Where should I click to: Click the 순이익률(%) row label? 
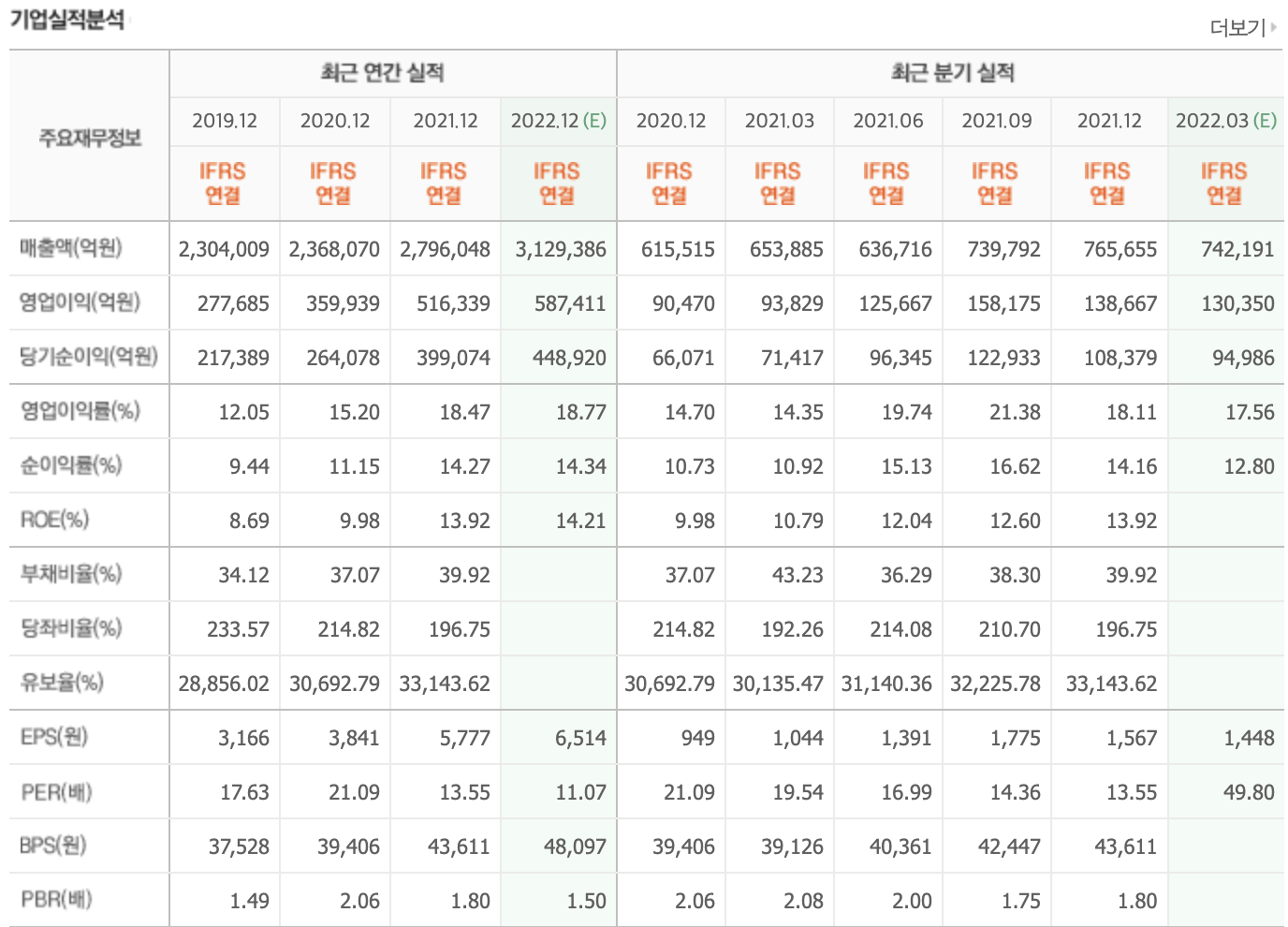pos(71,464)
